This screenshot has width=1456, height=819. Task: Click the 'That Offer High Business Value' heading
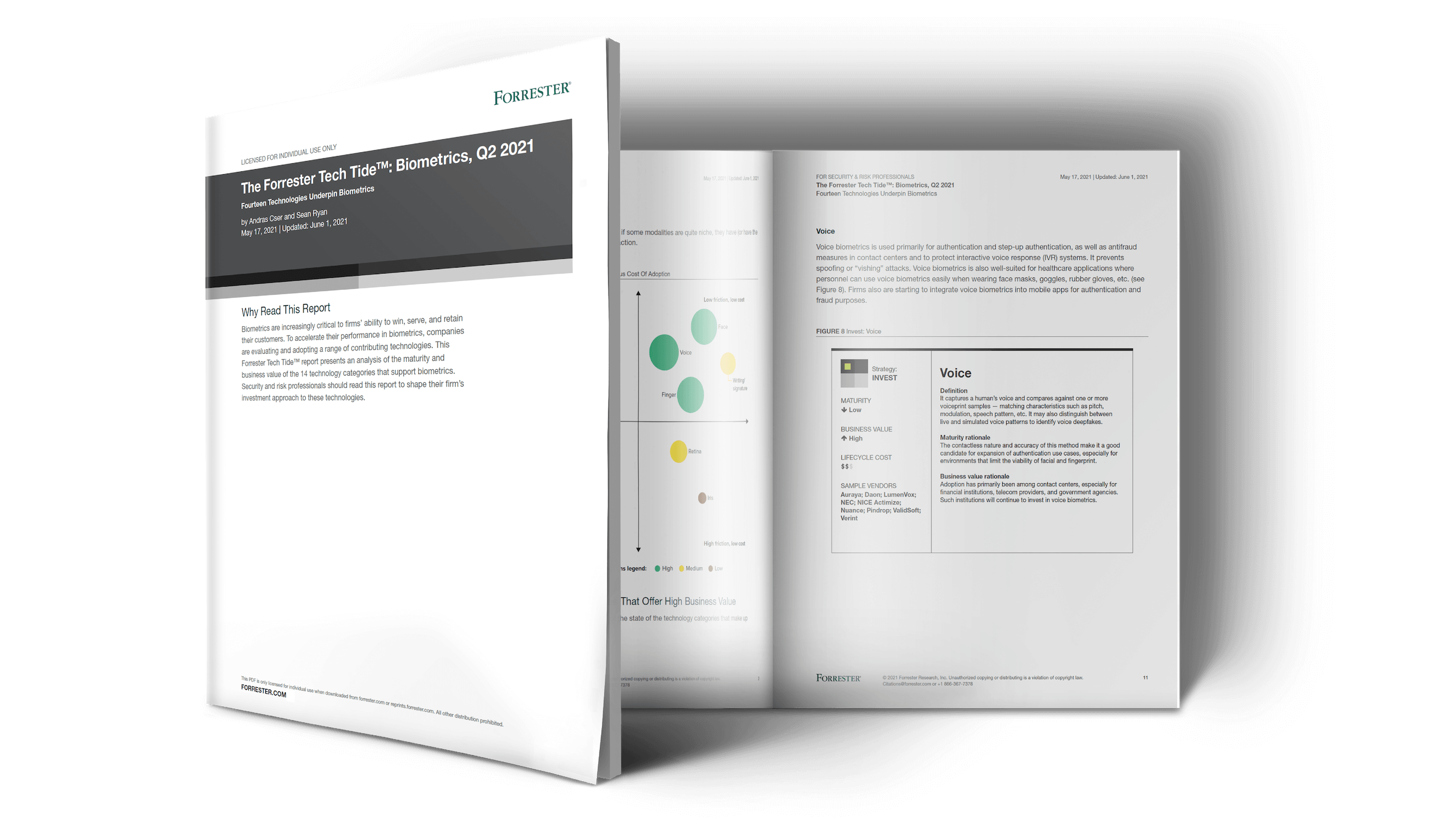coord(678,601)
